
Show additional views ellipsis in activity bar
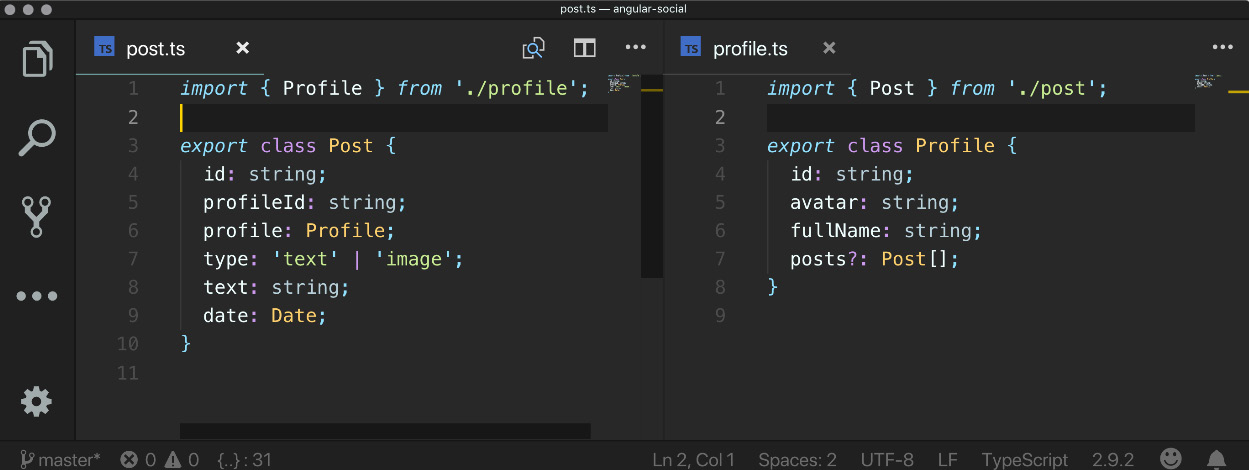[37, 297]
